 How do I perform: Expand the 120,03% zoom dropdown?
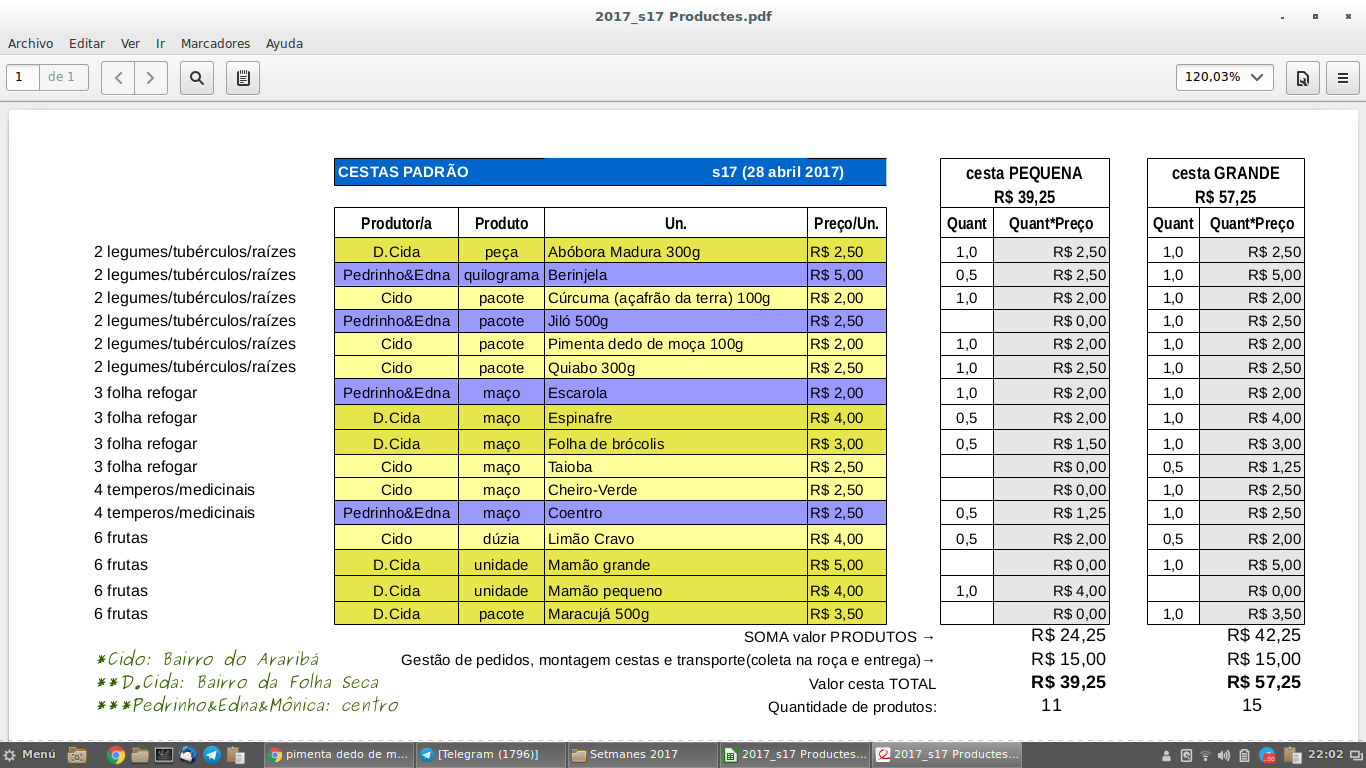tap(1225, 77)
